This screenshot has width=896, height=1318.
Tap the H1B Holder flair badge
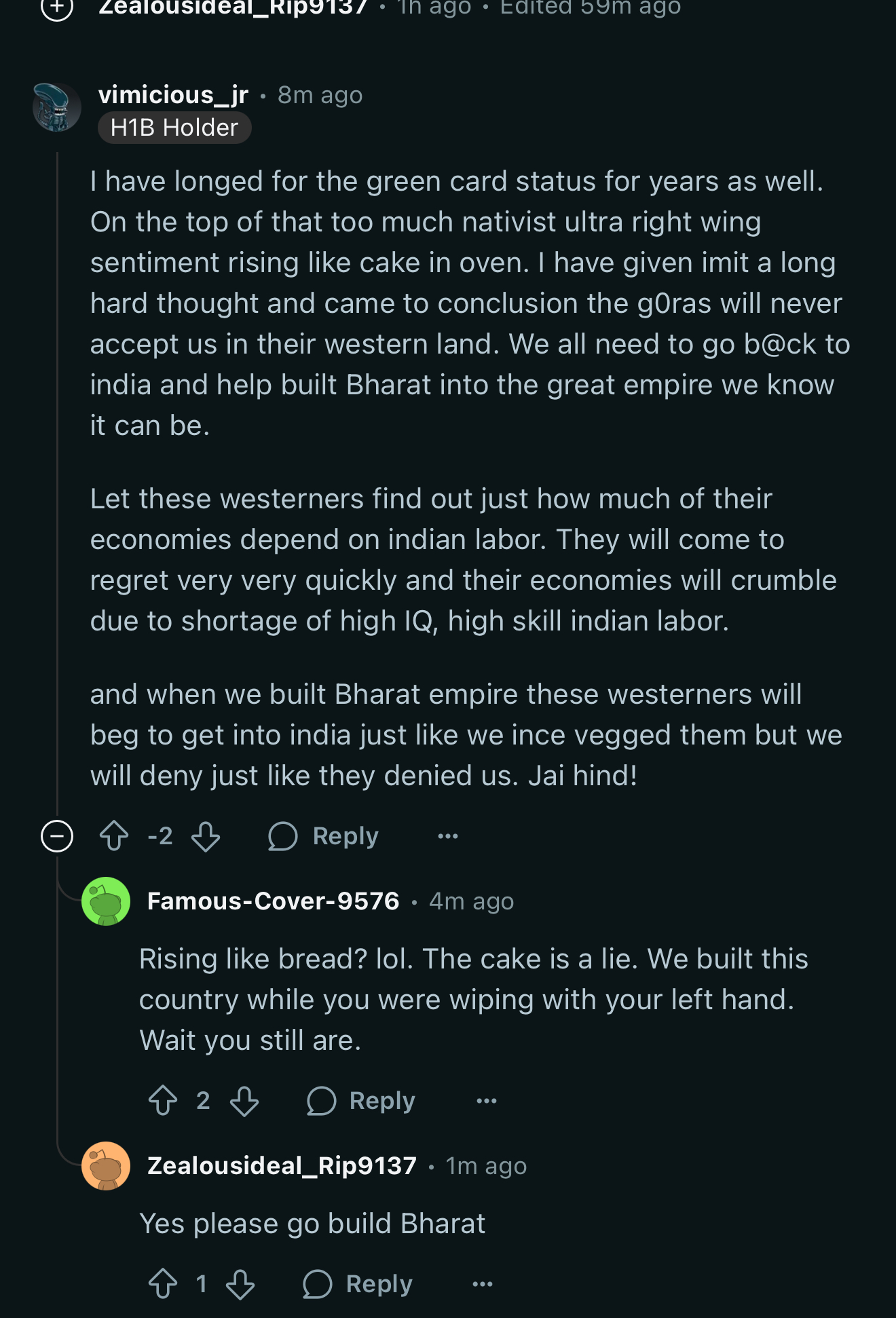[x=174, y=128]
